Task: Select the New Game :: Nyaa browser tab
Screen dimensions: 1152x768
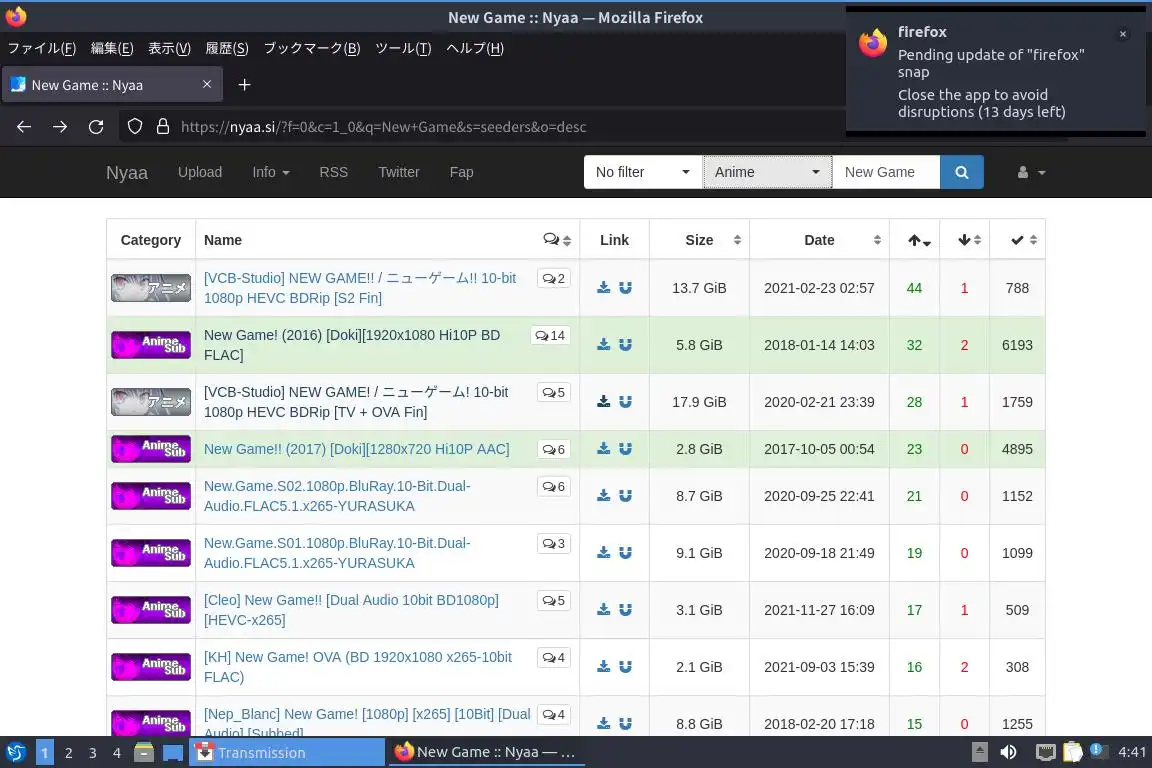Action: click(110, 85)
